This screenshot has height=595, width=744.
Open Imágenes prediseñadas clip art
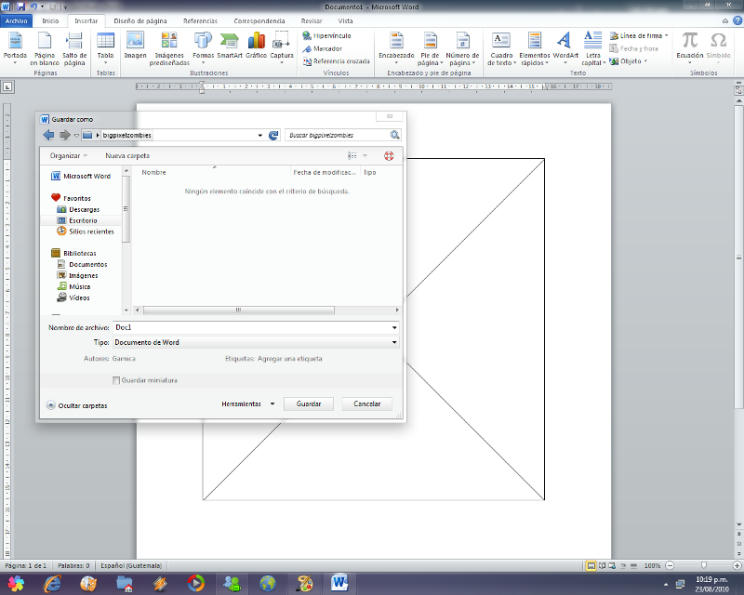pyautogui.click(x=169, y=48)
